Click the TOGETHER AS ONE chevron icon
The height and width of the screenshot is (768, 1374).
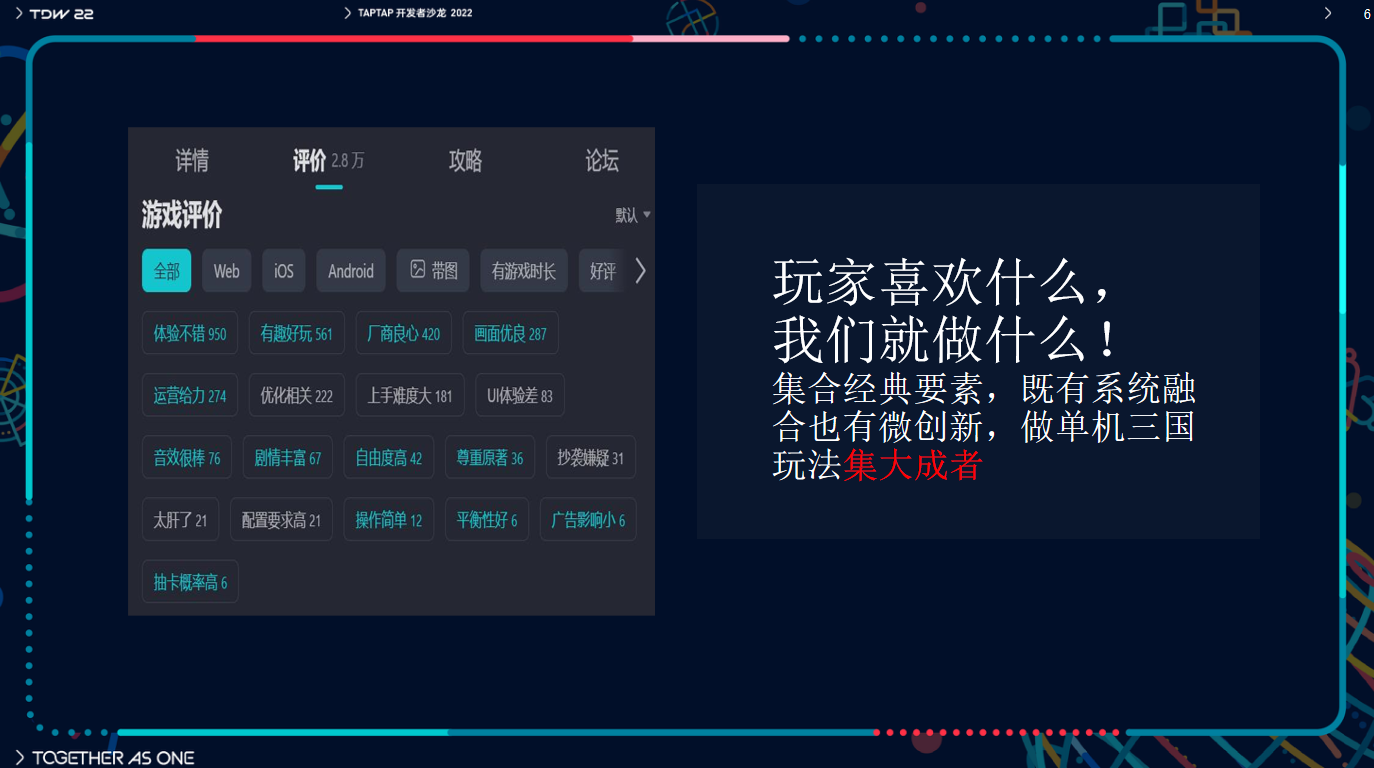(20, 758)
